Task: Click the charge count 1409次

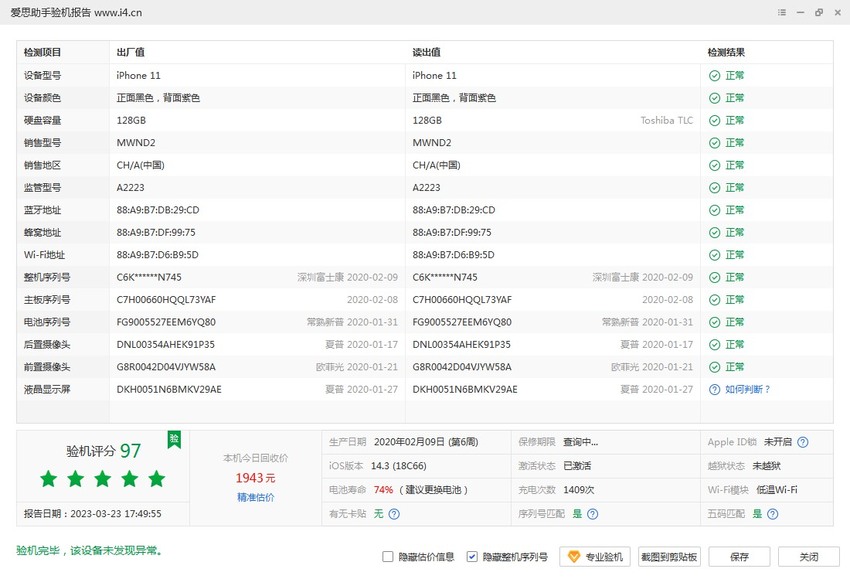Action: pyautogui.click(x=578, y=490)
